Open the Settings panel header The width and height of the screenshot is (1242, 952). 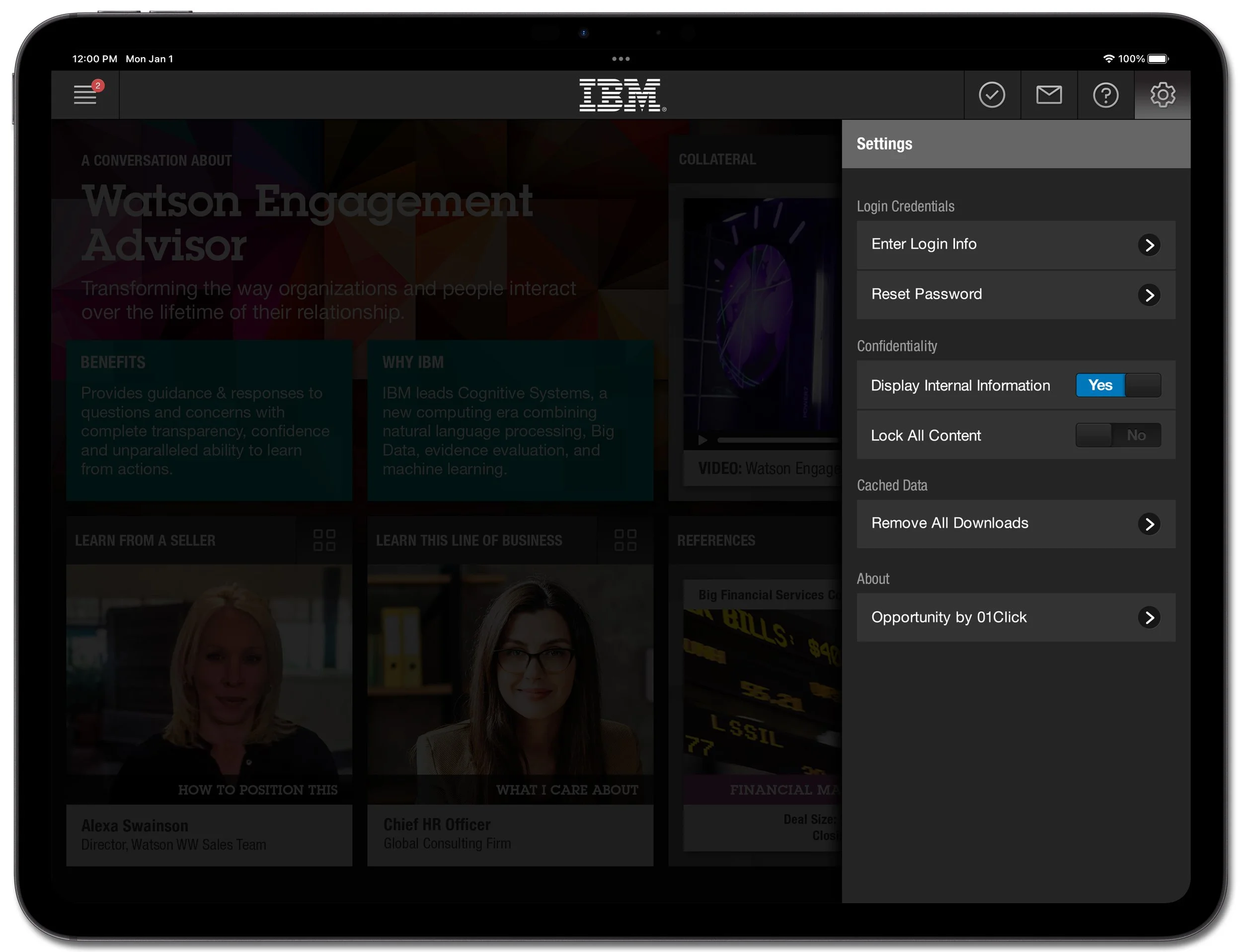pos(884,144)
